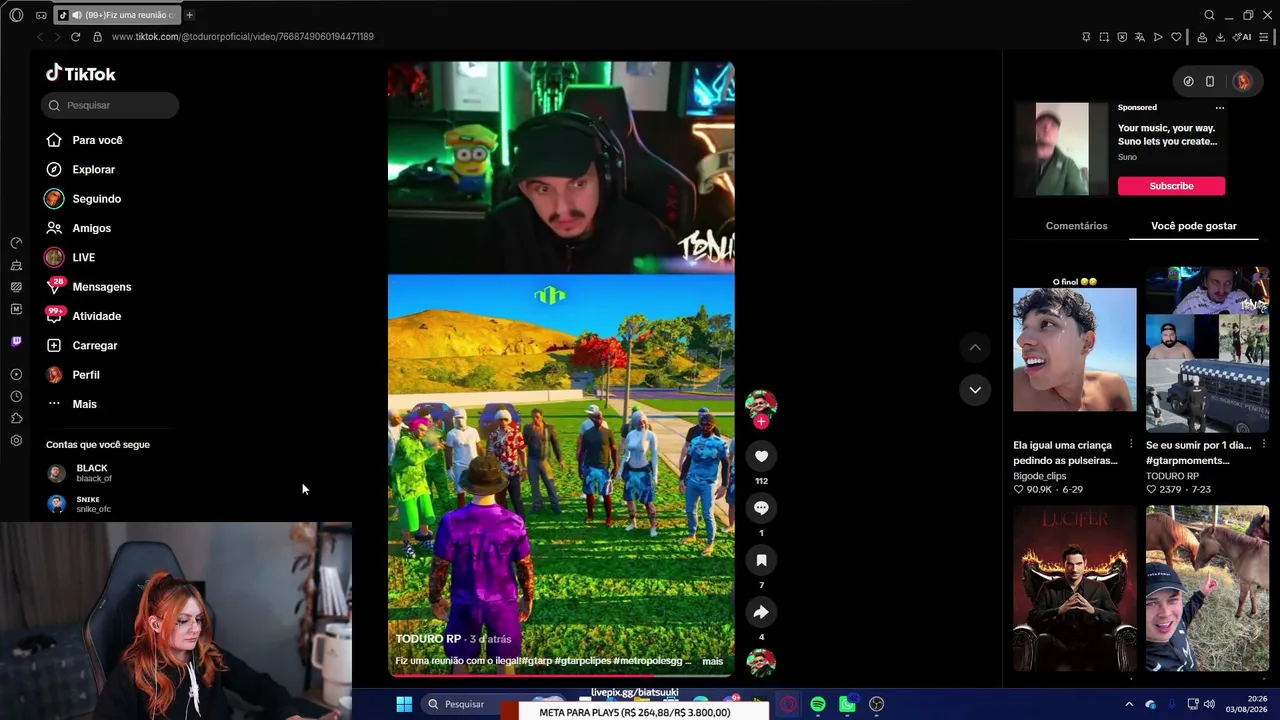
Task: Open OBS Studio from the taskbar
Action: pos(877,705)
